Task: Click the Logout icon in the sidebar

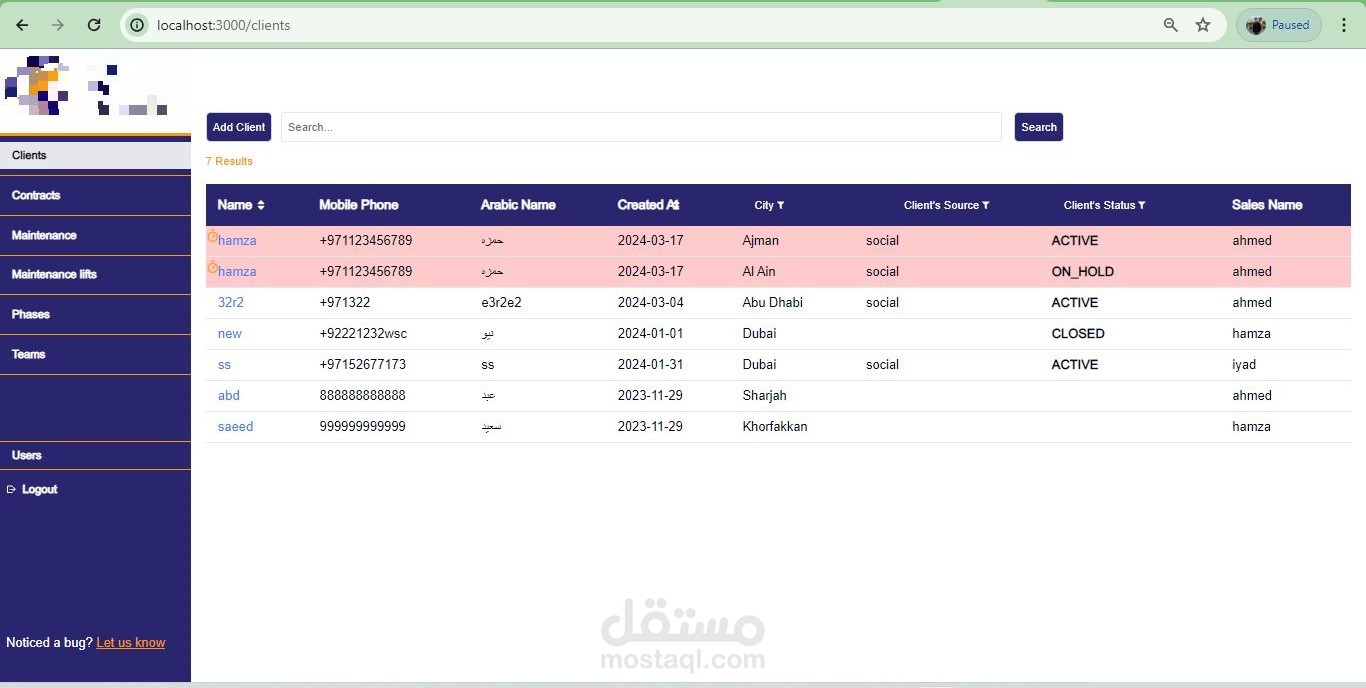Action: point(12,489)
